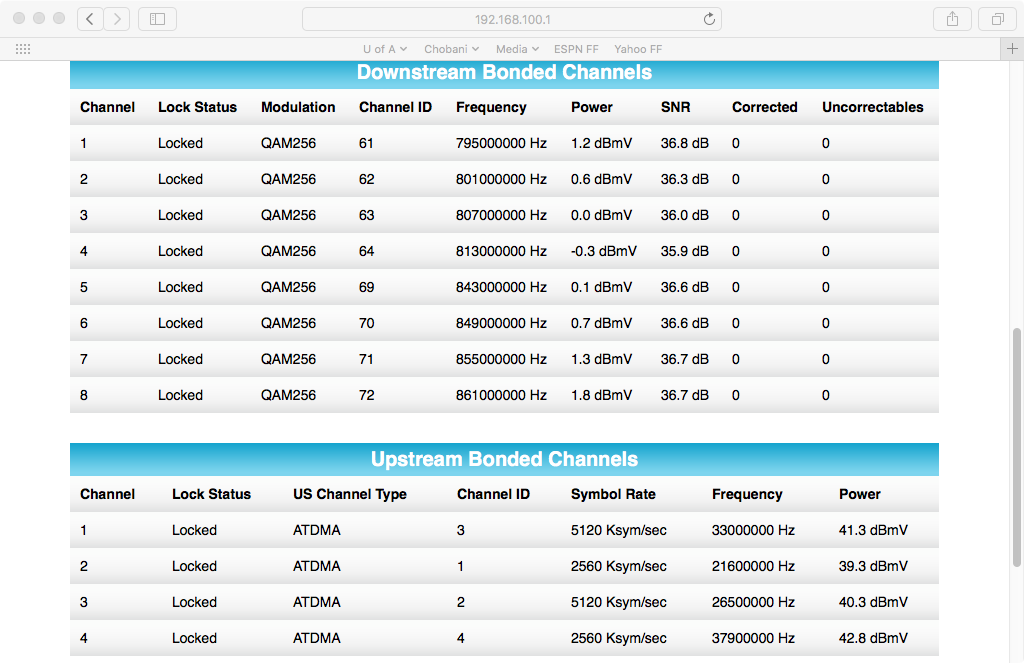Open the ESPN FF bookmark
1024x663 pixels.
(x=576, y=49)
